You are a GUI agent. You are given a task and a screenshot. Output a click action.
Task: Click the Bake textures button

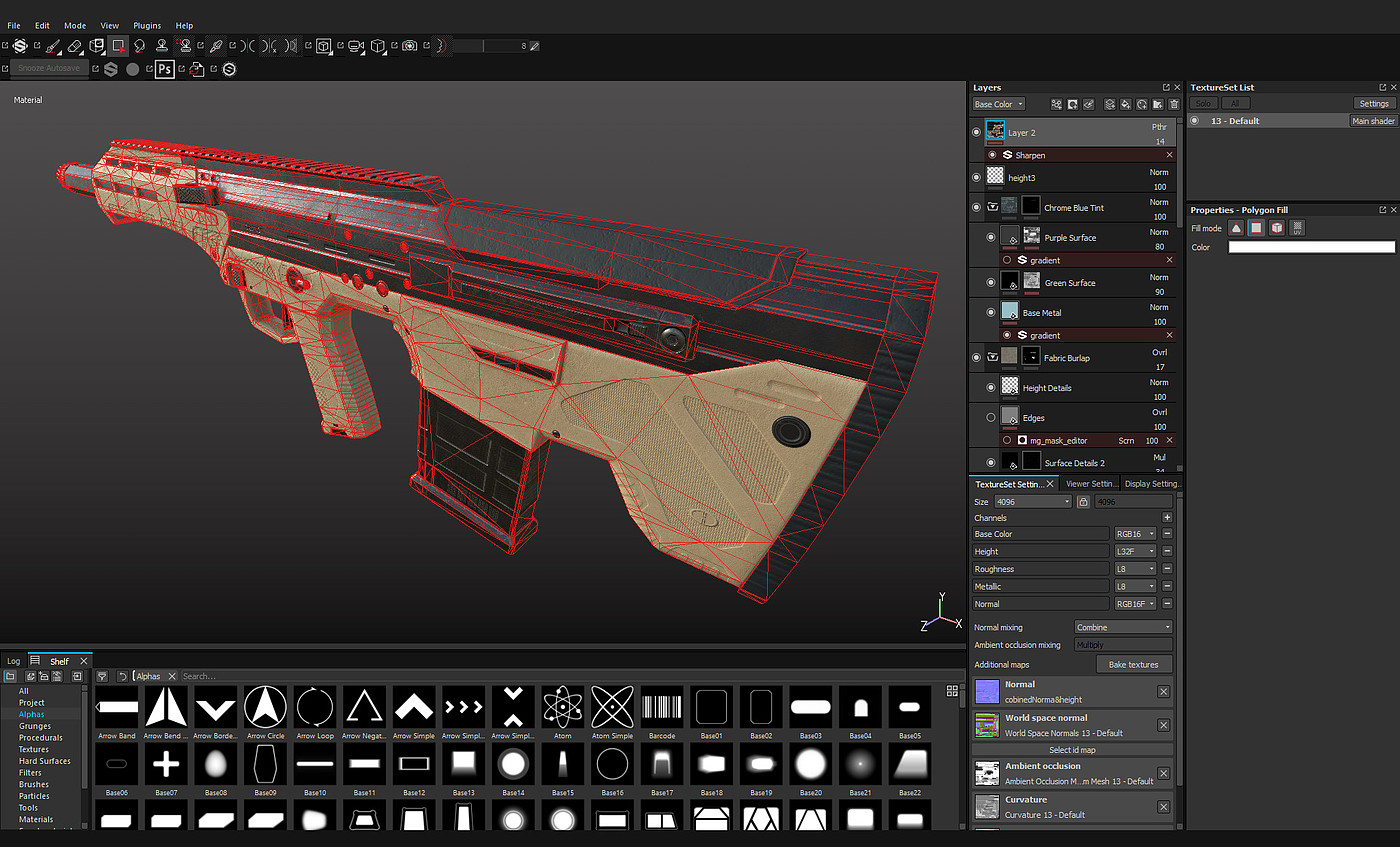point(1134,664)
